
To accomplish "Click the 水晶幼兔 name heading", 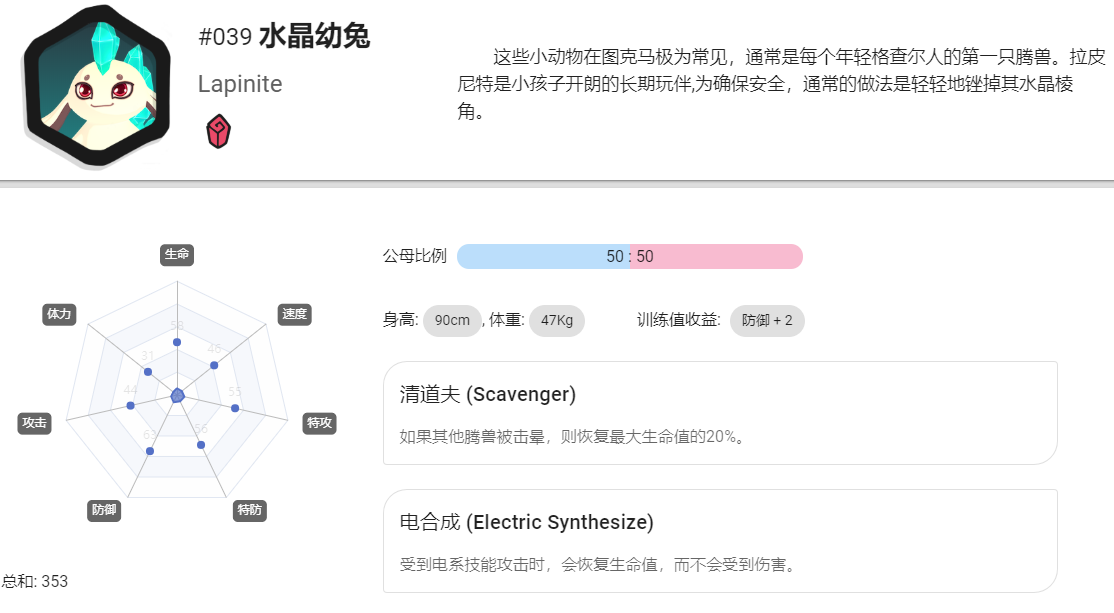I will pos(314,36).
